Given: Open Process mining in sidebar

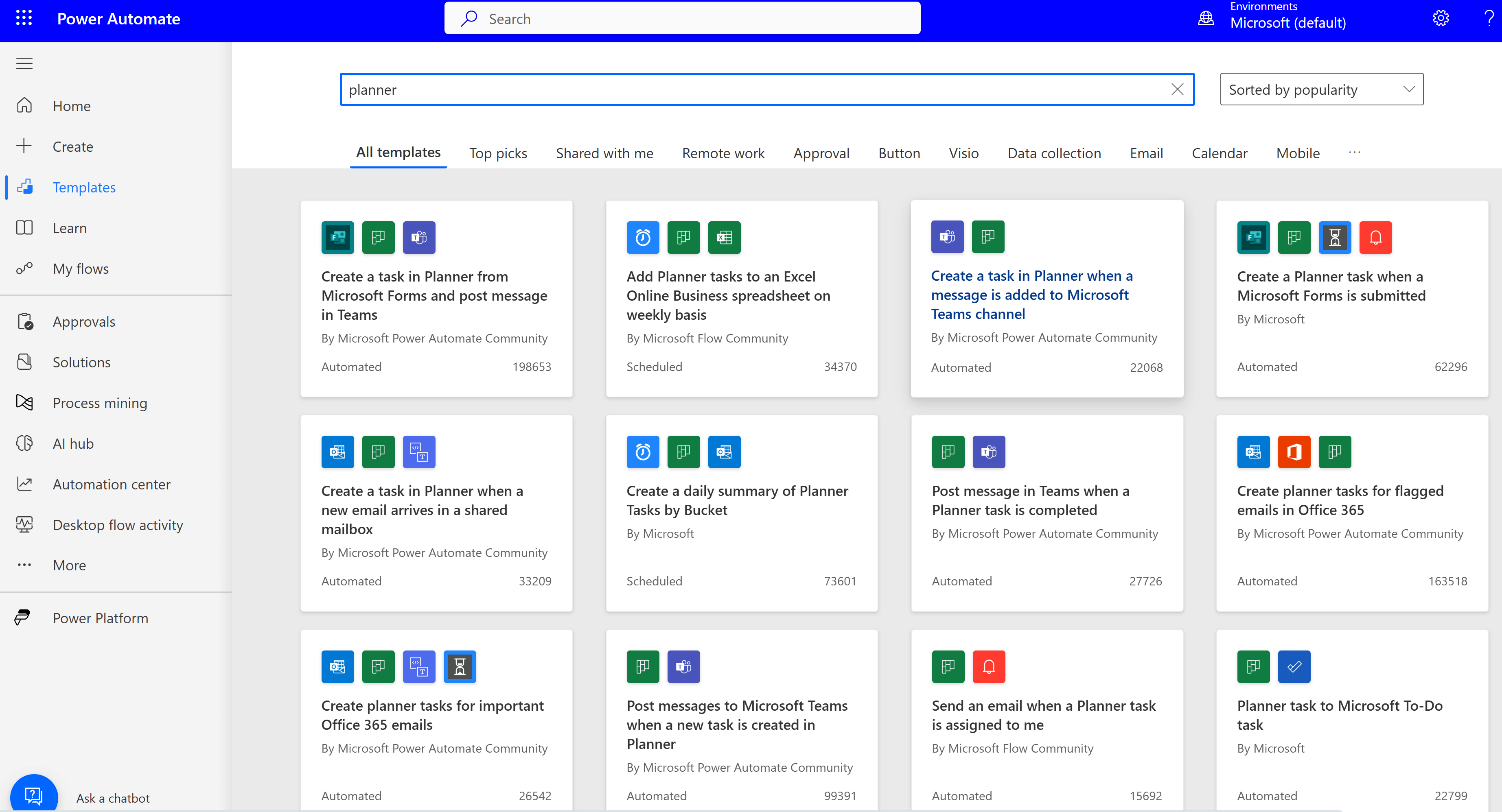Looking at the screenshot, I should coord(100,403).
